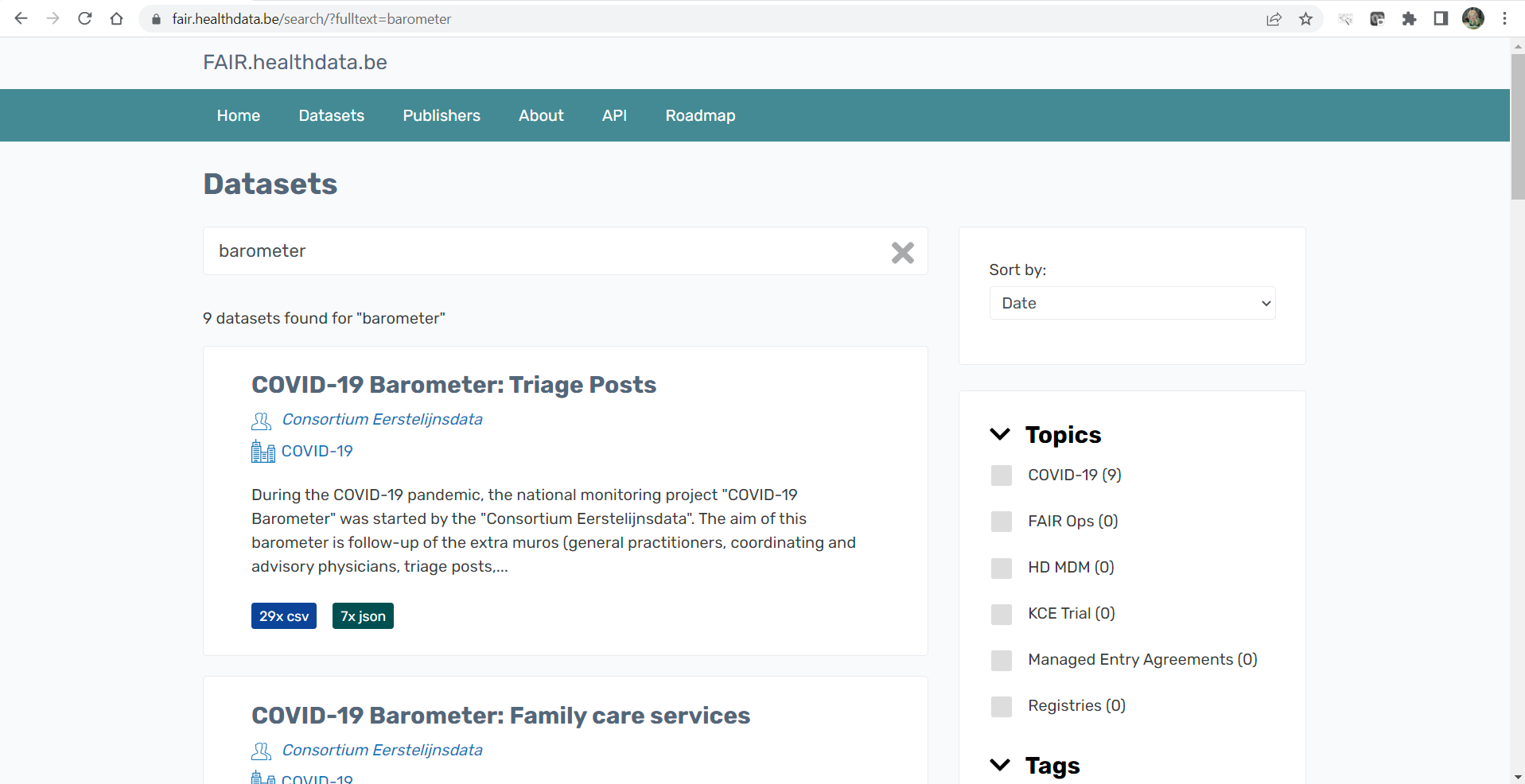
Task: Open COVID-19 Barometer: Triage Posts dataset
Action: [x=453, y=385]
